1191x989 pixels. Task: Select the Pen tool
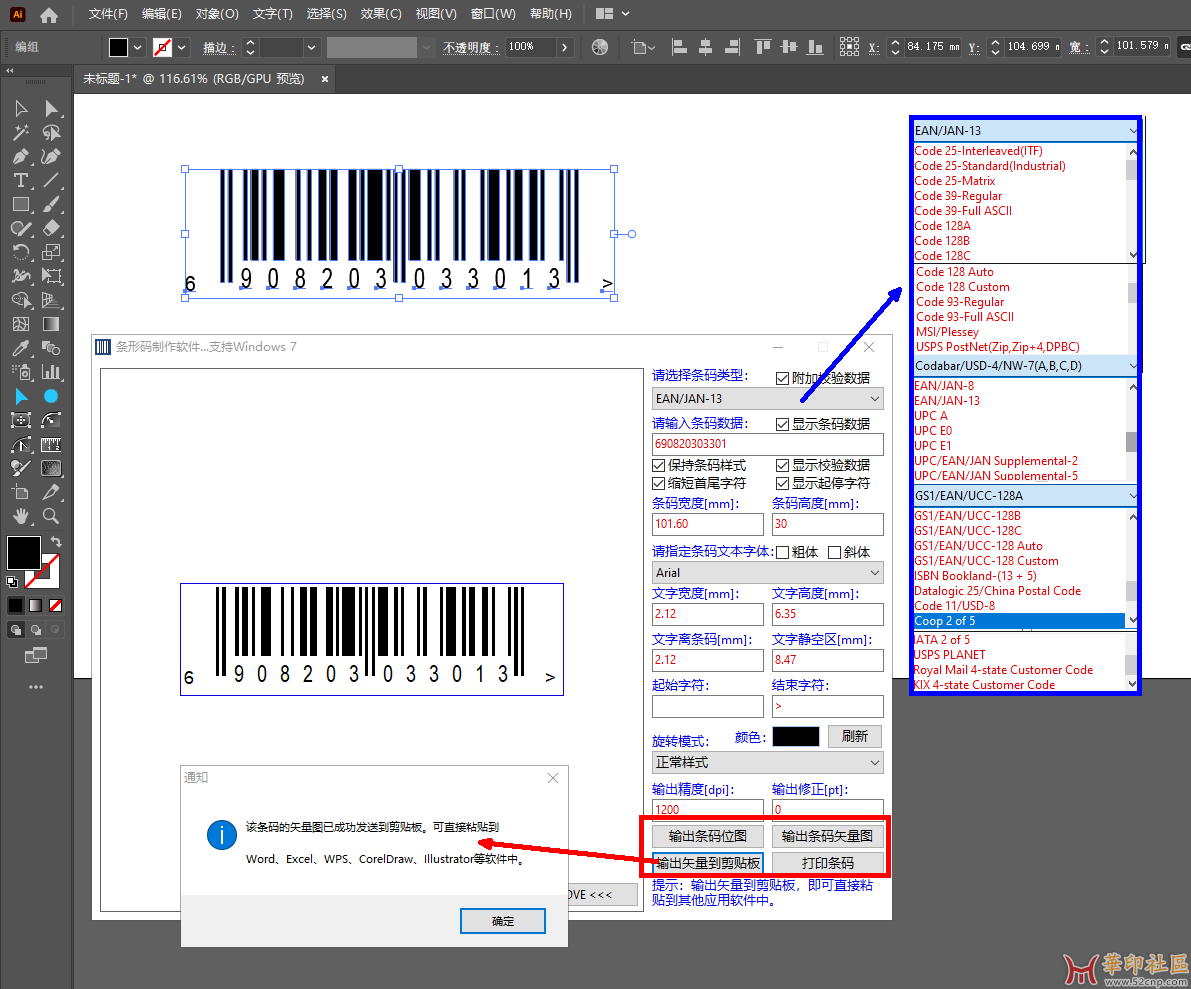tap(21, 156)
